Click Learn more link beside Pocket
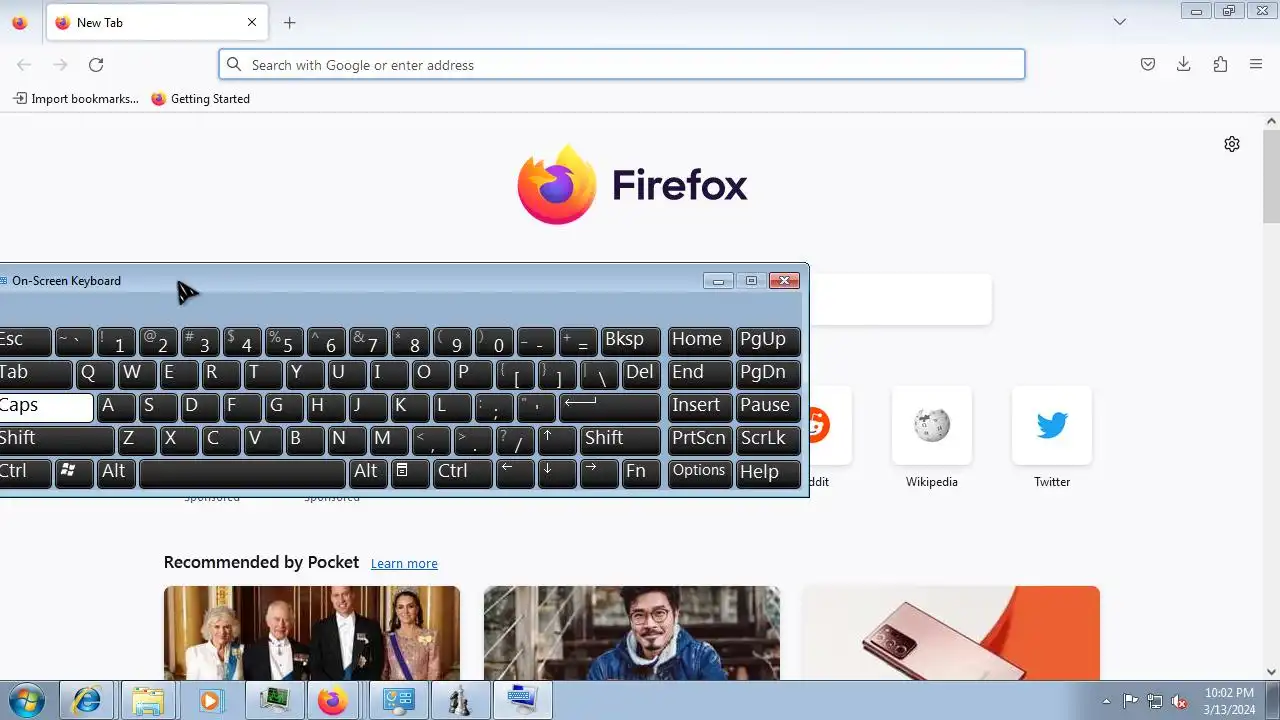The image size is (1280, 720). point(404,564)
